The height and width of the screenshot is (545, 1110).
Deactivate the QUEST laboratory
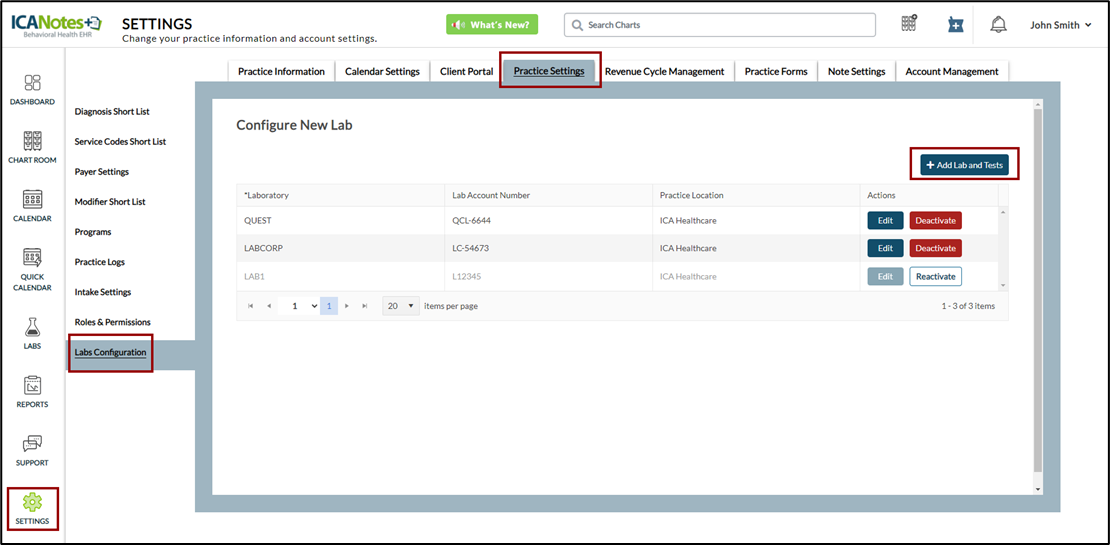(x=935, y=221)
